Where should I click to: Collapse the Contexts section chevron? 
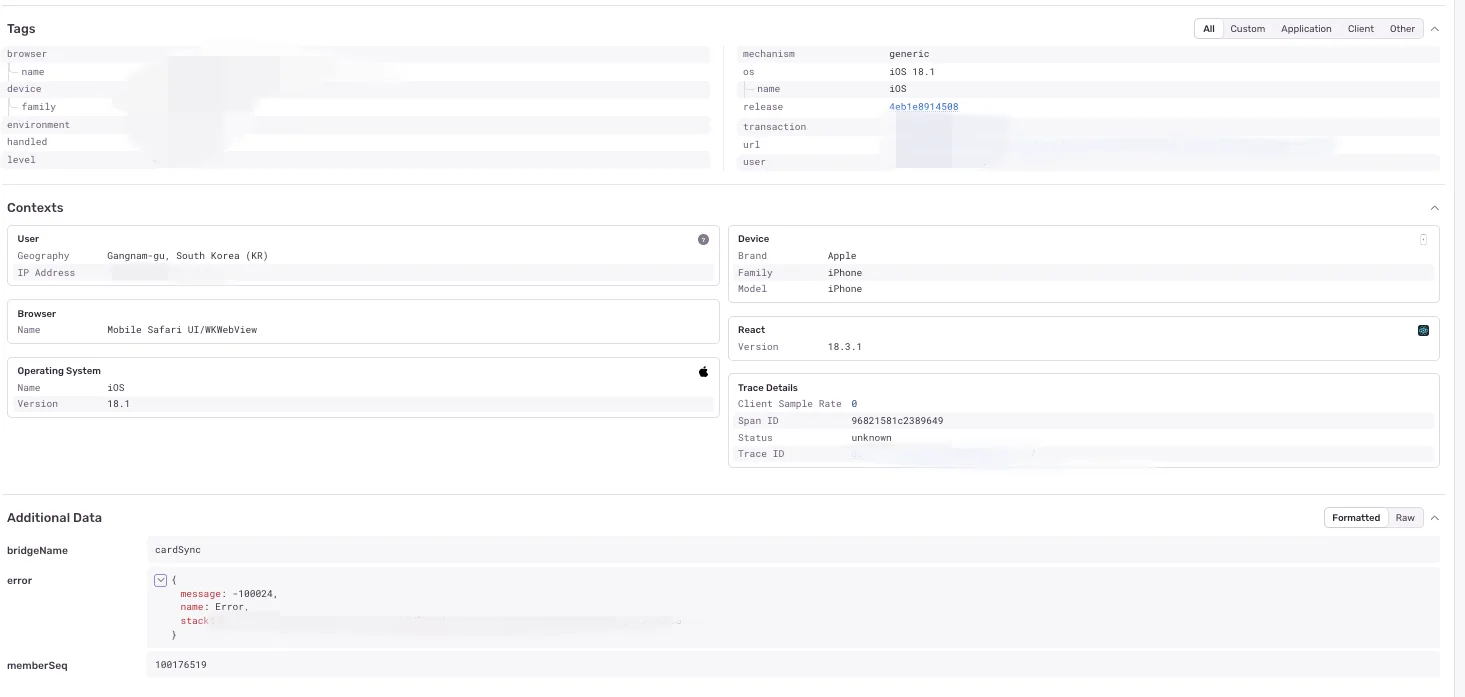[1435, 208]
